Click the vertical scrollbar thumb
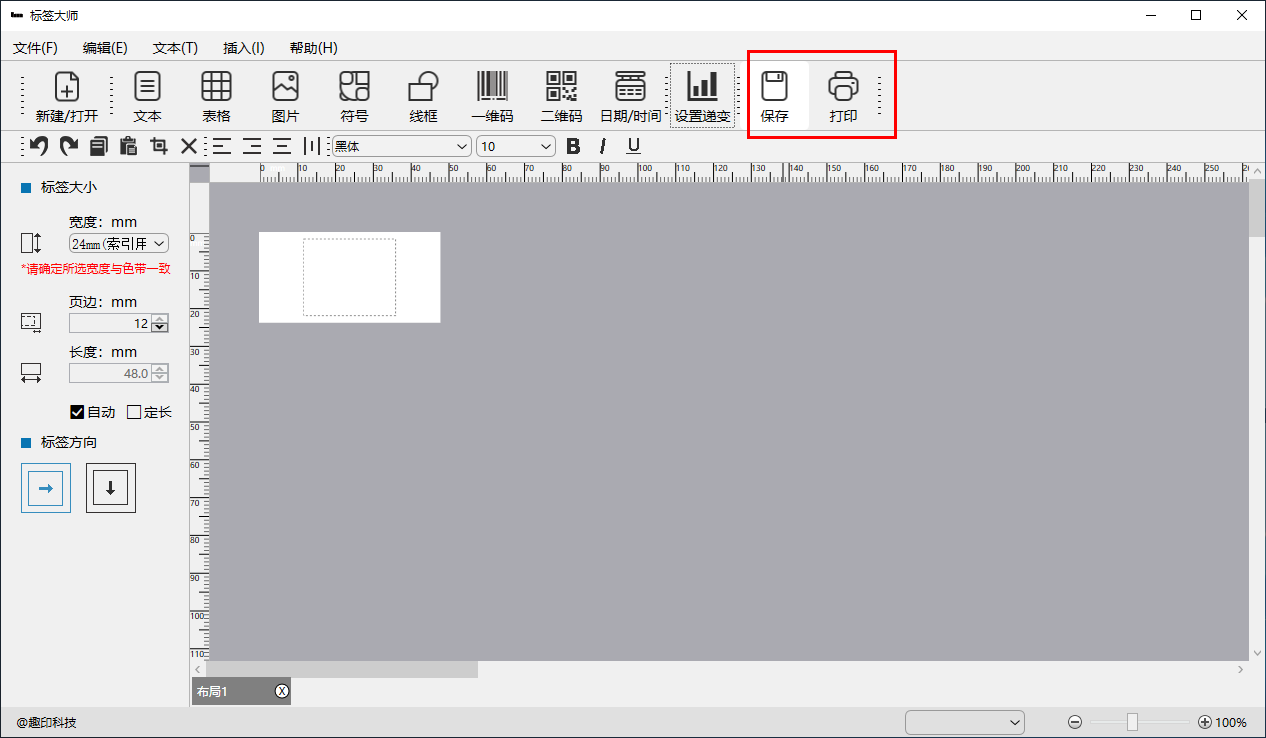The image size is (1266, 738). point(1257,209)
